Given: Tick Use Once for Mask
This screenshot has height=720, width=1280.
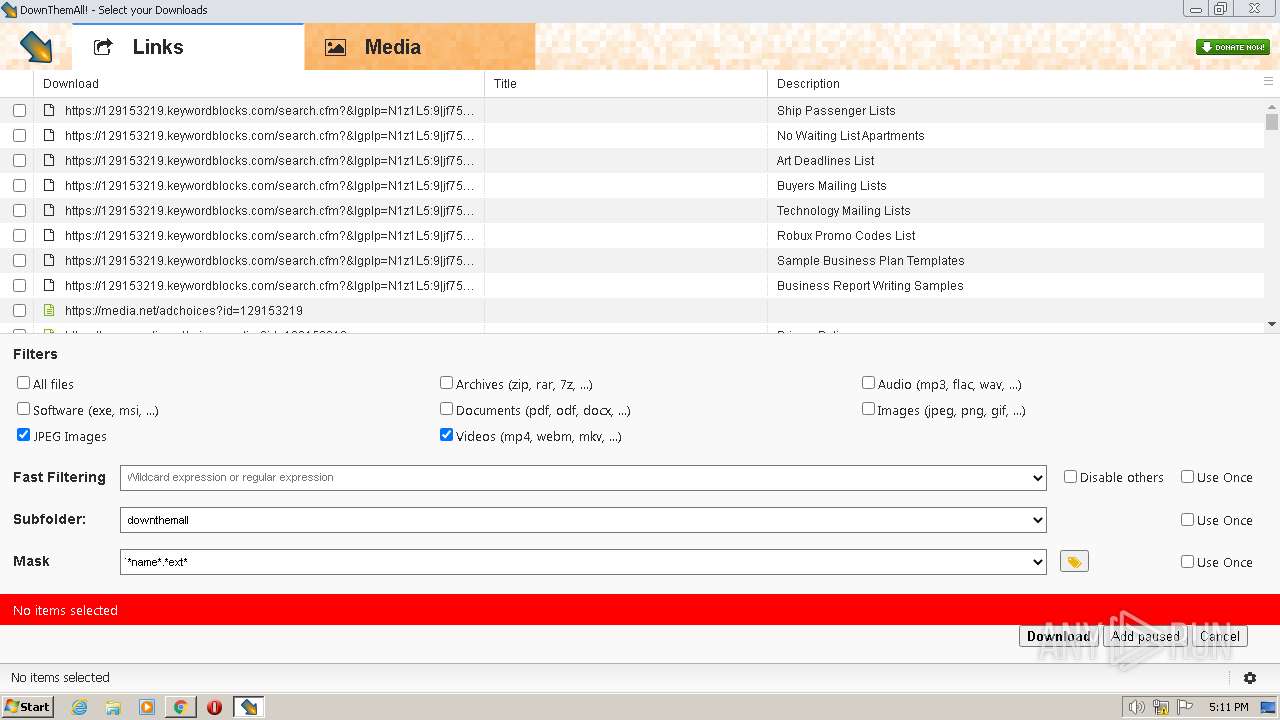Looking at the screenshot, I should (1187, 562).
